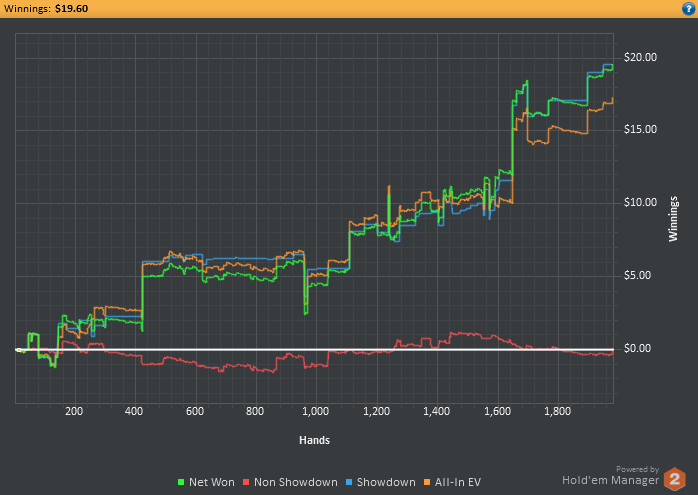Toggle the Non Showdown red legend swatch
This screenshot has width=698, height=495.
246,482
